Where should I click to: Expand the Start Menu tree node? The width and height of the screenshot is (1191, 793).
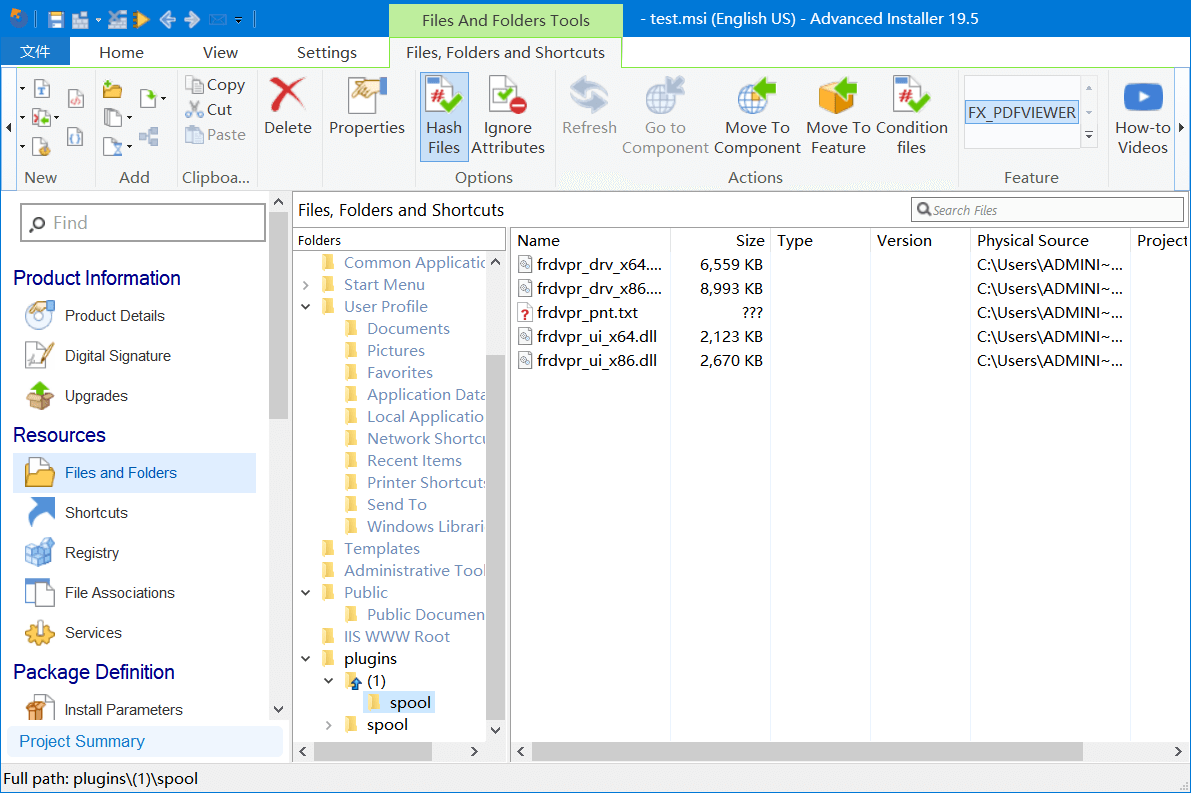pos(305,284)
